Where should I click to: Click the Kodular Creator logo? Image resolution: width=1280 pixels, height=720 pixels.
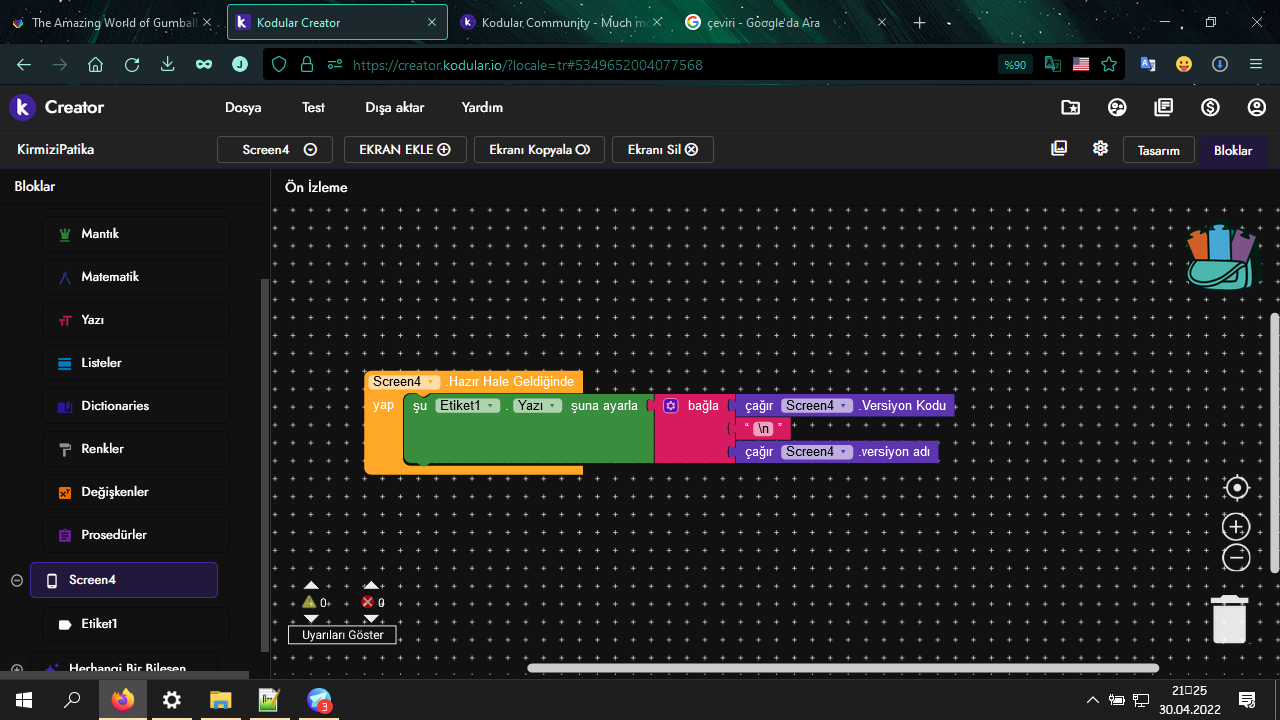click(57, 107)
